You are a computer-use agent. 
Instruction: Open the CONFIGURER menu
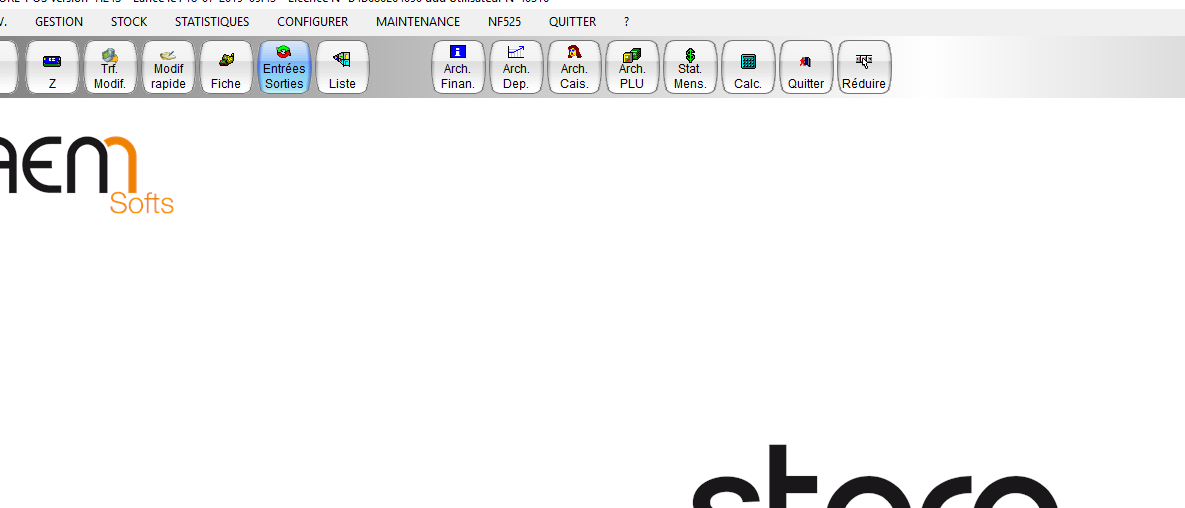tap(313, 22)
